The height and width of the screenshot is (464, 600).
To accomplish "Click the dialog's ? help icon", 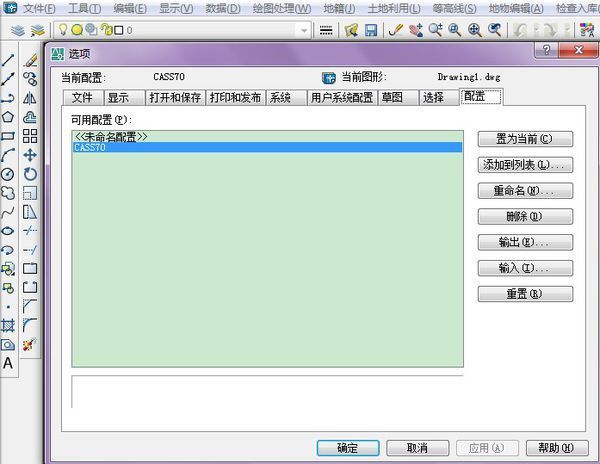I will click(546, 50).
